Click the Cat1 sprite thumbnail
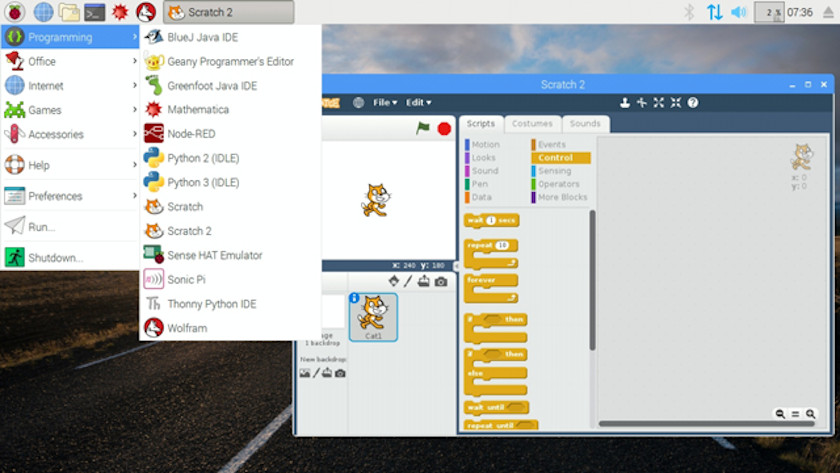 (x=373, y=317)
